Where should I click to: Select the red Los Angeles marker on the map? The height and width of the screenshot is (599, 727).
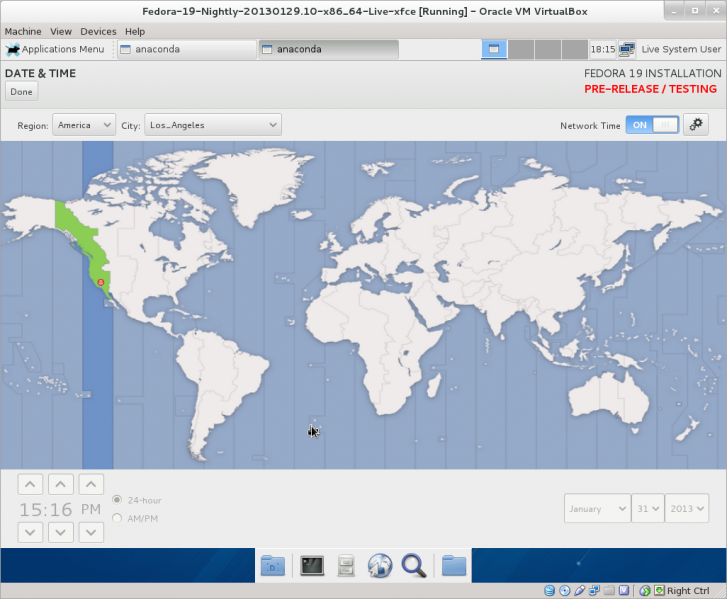coord(101,282)
